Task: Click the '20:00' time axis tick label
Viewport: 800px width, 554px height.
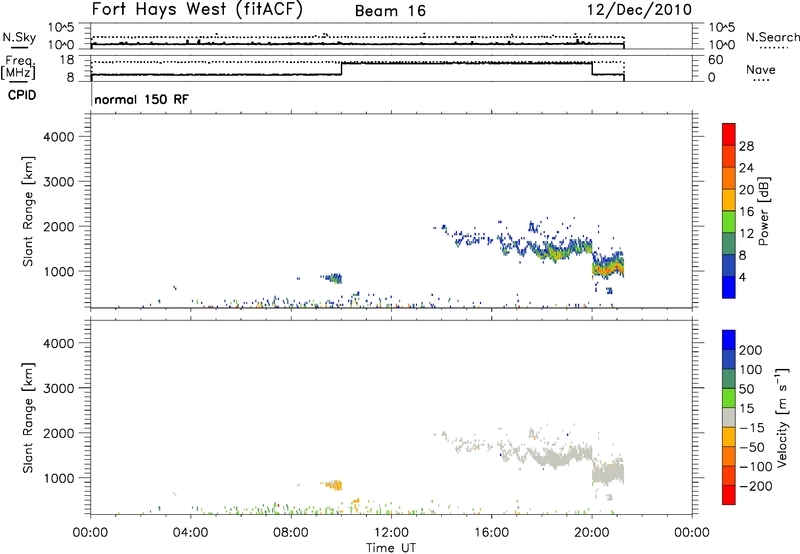Action: click(592, 533)
